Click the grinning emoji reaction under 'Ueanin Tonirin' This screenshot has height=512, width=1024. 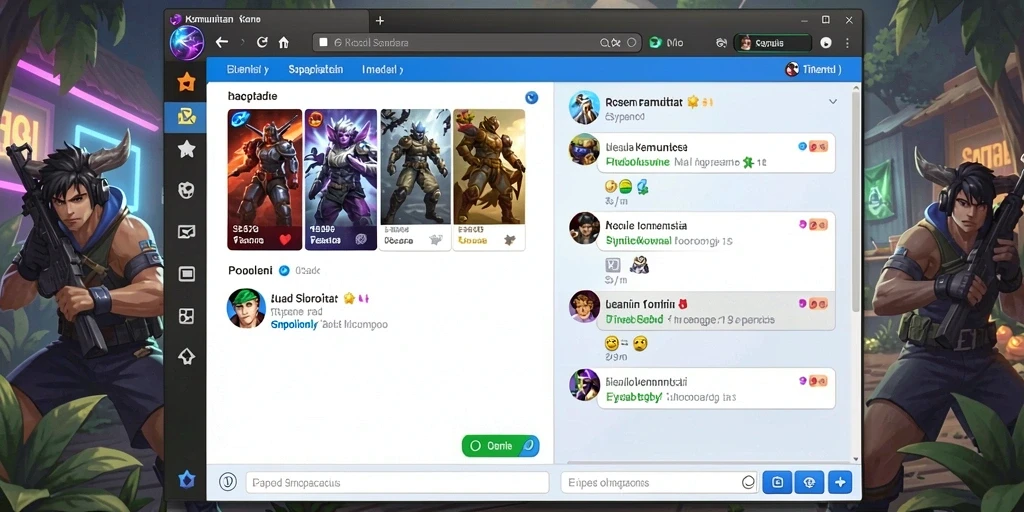(612, 342)
